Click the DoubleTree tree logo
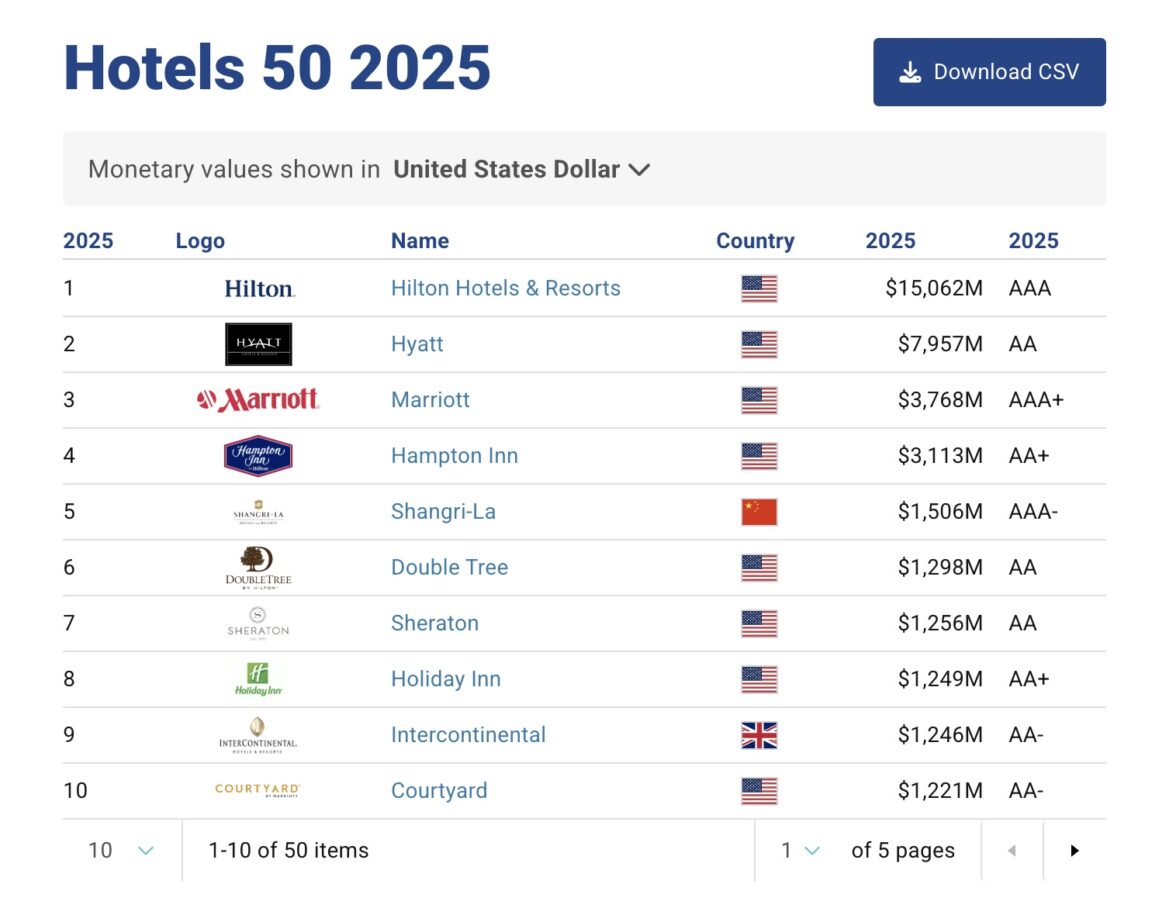The image size is (1176, 915). coord(258,567)
